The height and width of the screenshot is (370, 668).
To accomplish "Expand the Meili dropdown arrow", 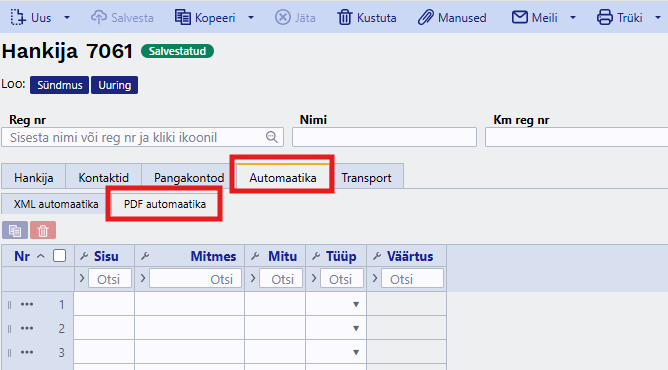I will (573, 18).
